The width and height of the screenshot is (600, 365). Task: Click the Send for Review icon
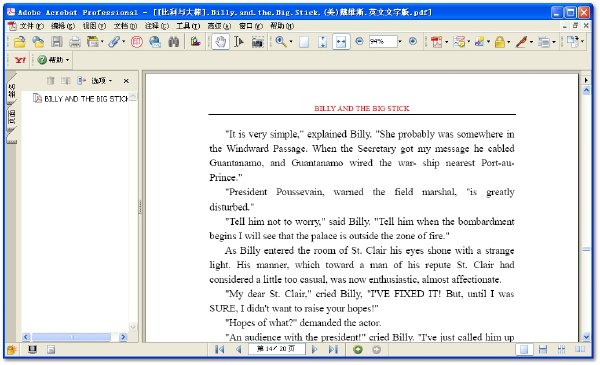click(x=479, y=41)
